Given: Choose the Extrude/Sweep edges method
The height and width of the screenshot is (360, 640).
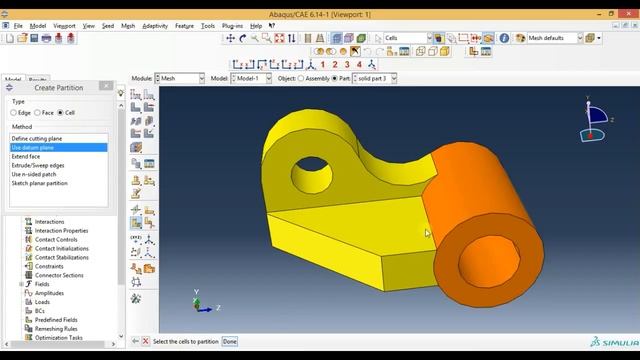Looking at the screenshot, I should (x=59, y=165).
